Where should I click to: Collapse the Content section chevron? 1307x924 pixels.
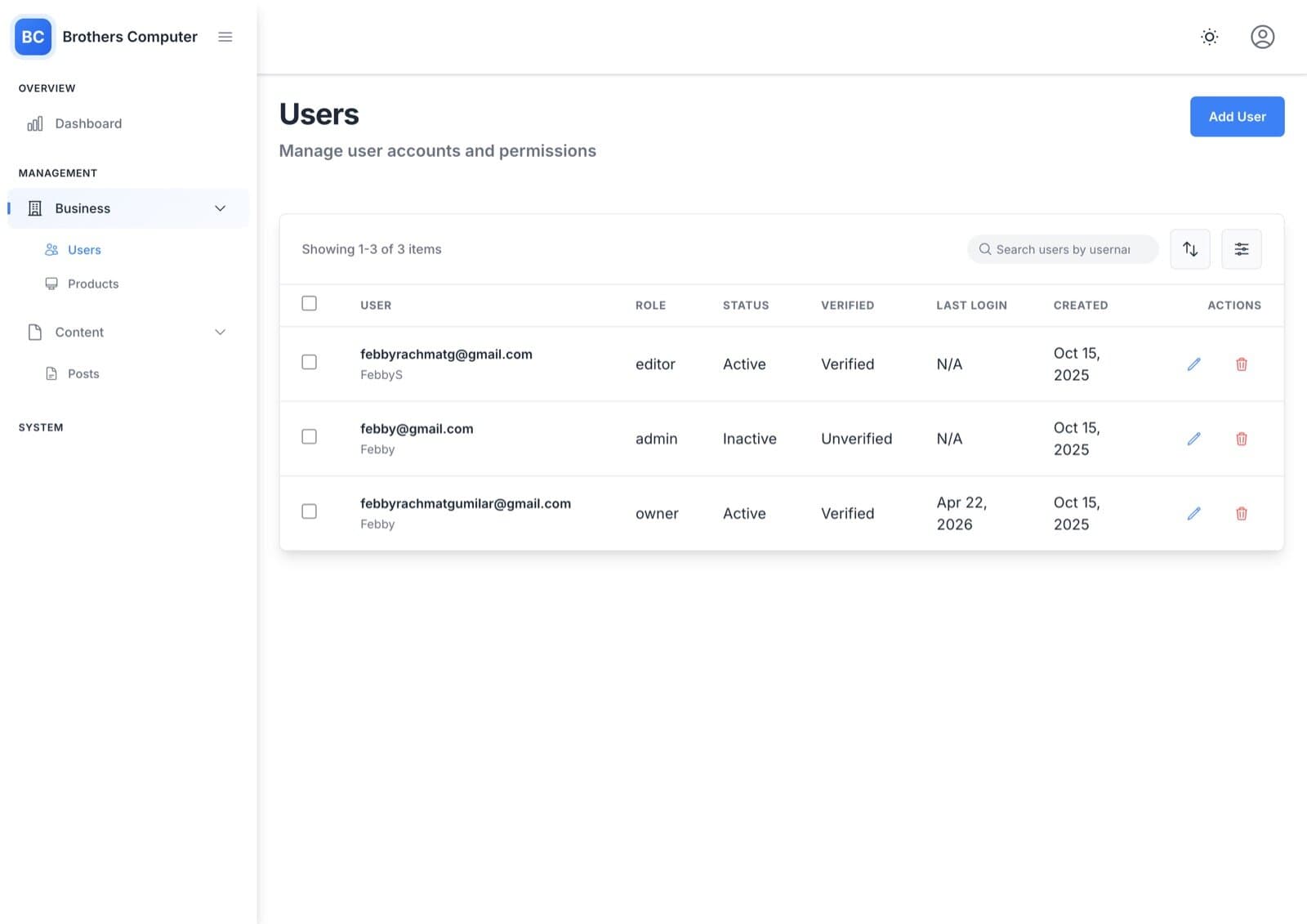point(220,332)
